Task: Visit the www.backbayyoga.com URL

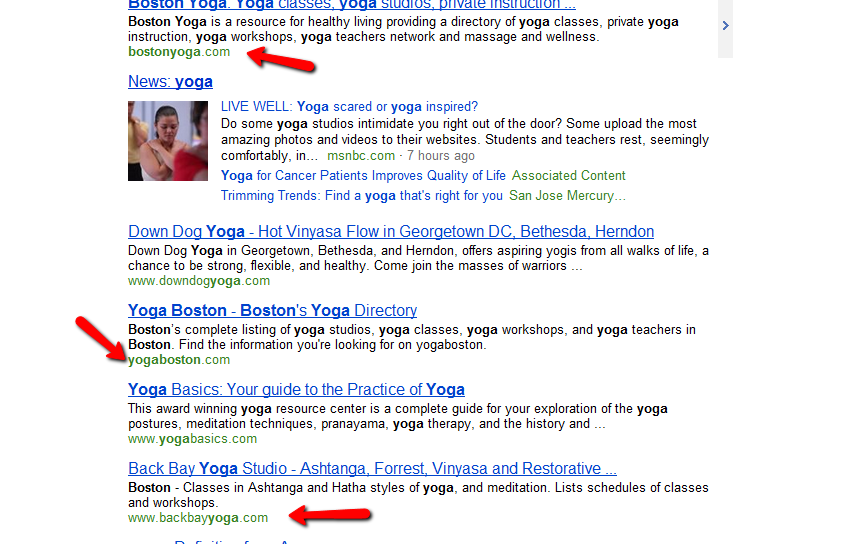Action: 198,518
